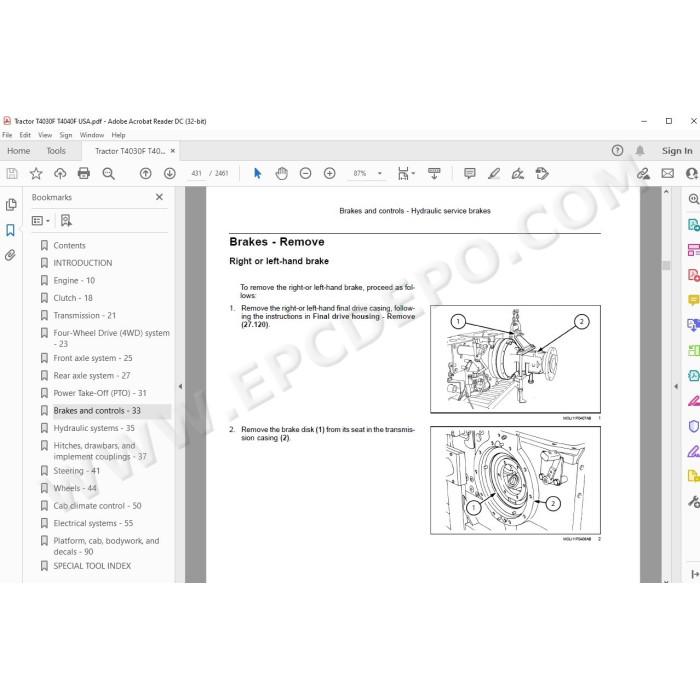Open the View menu

click(x=45, y=135)
